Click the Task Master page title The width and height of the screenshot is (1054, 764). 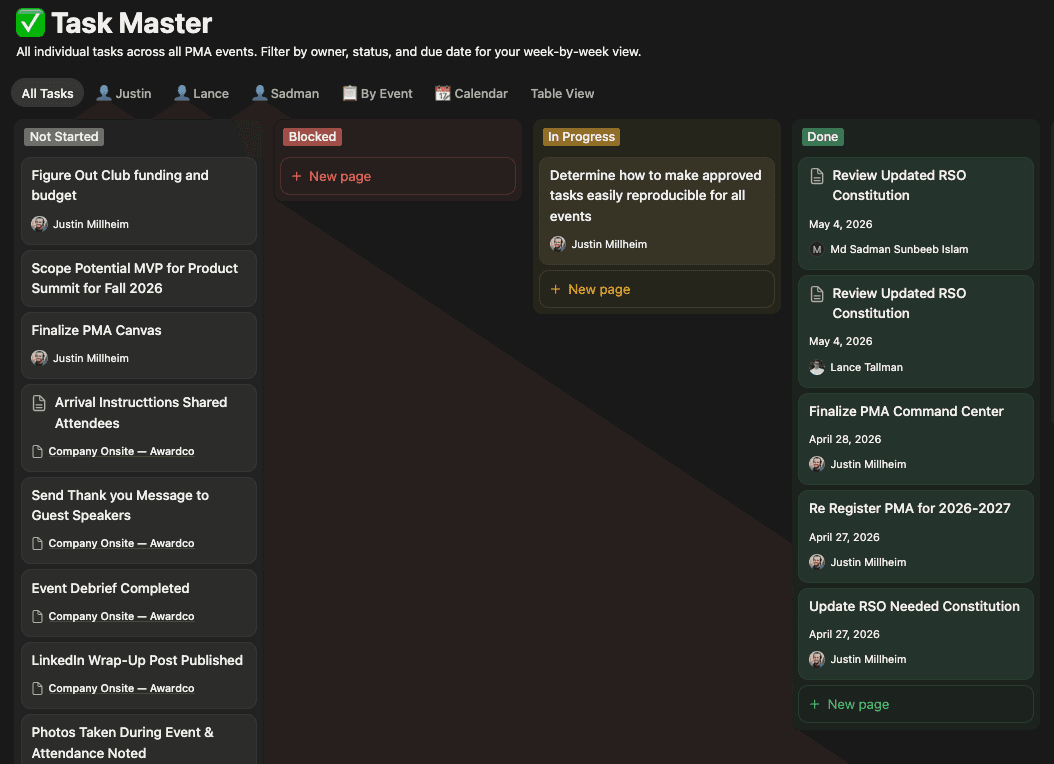(132, 23)
